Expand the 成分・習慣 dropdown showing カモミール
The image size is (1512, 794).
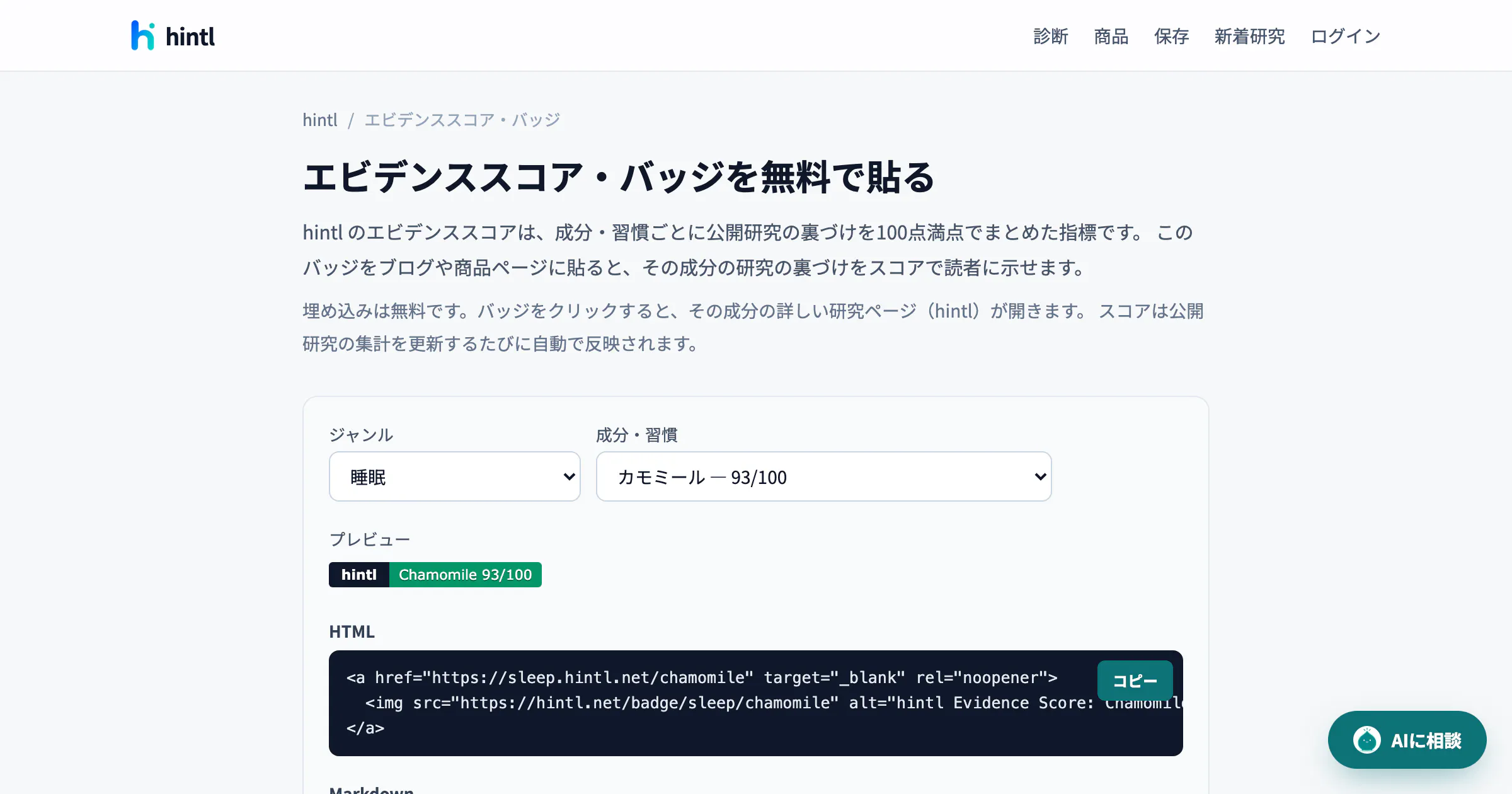(x=824, y=476)
